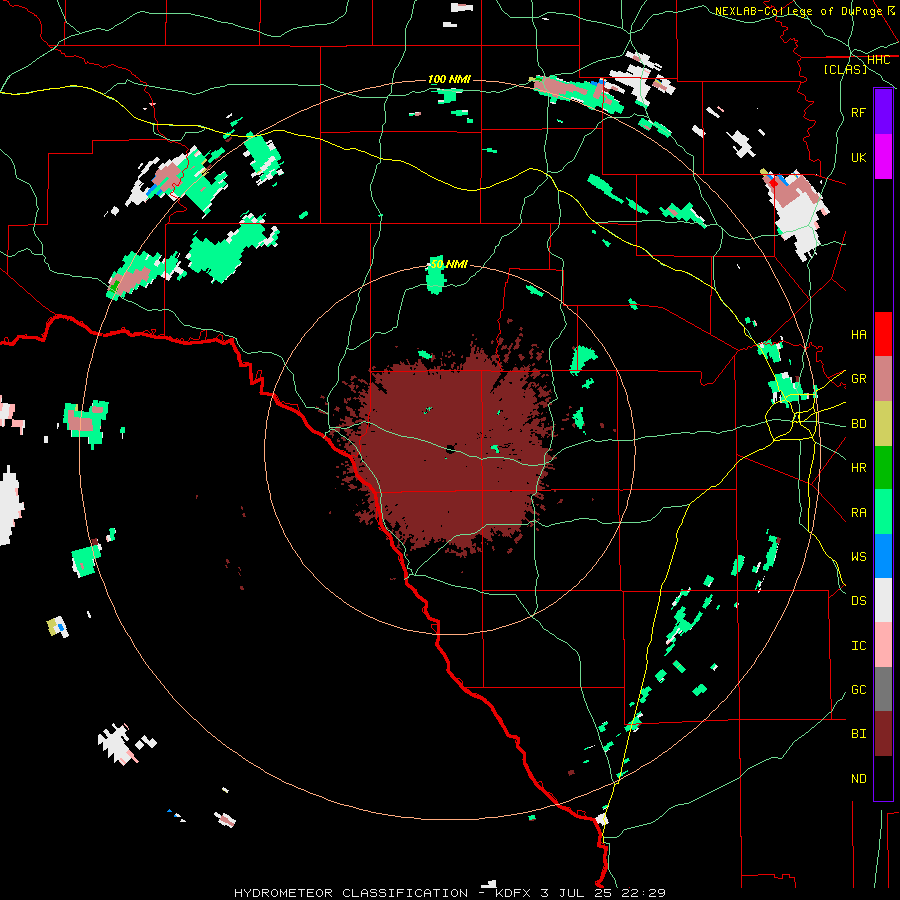Image resolution: width=900 pixels, height=900 pixels.
Task: Click the 'RA' legend label
Action: click(858, 513)
